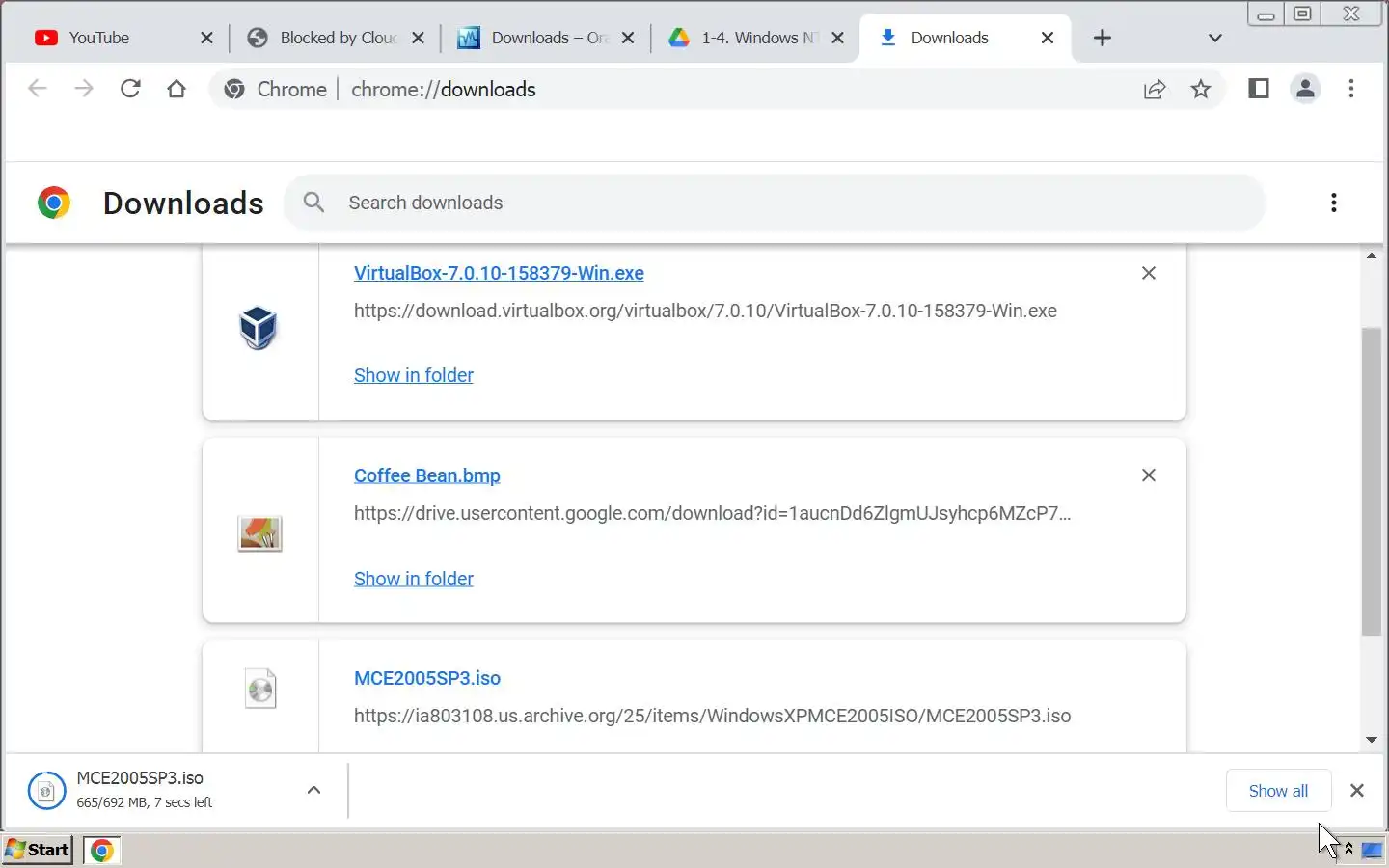
Task: Expand the tab search dropdown arrow
Action: (x=1215, y=39)
